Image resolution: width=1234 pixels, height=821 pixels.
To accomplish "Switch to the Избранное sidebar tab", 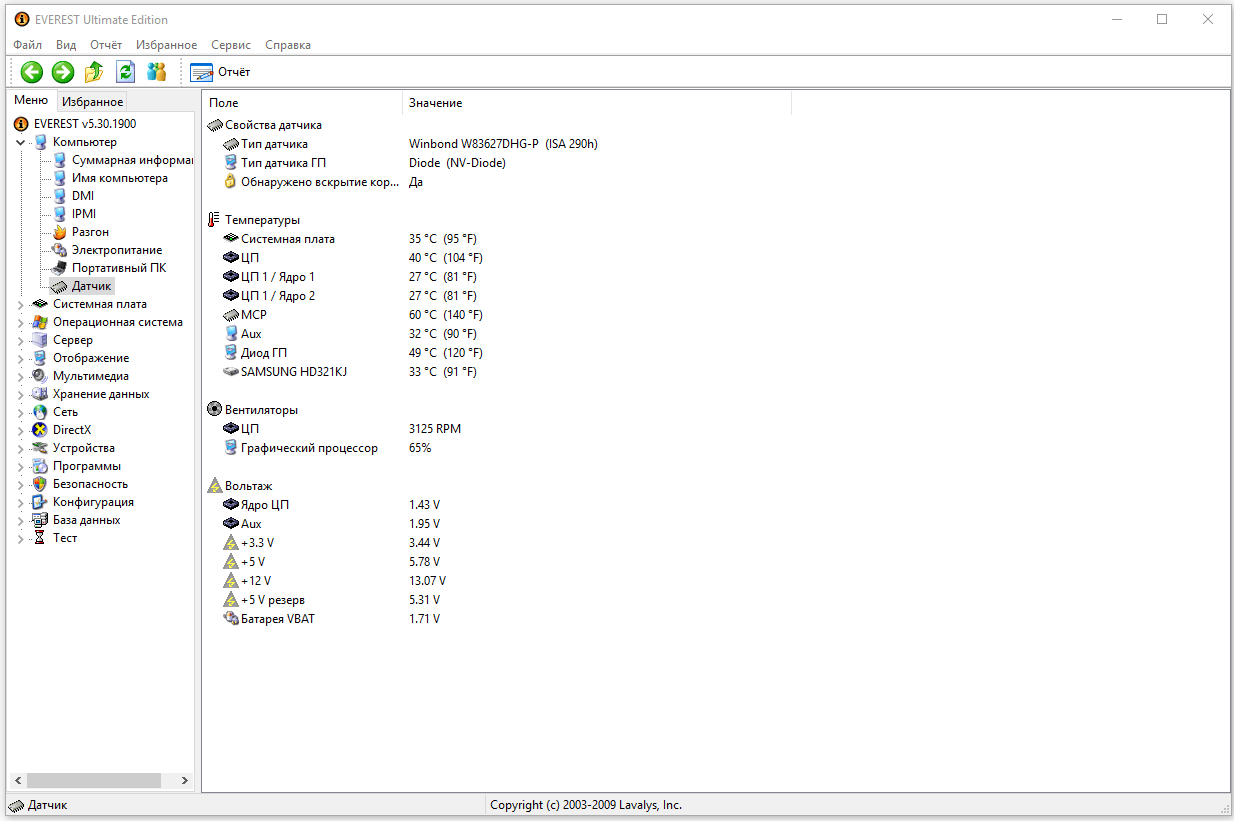I will point(92,101).
